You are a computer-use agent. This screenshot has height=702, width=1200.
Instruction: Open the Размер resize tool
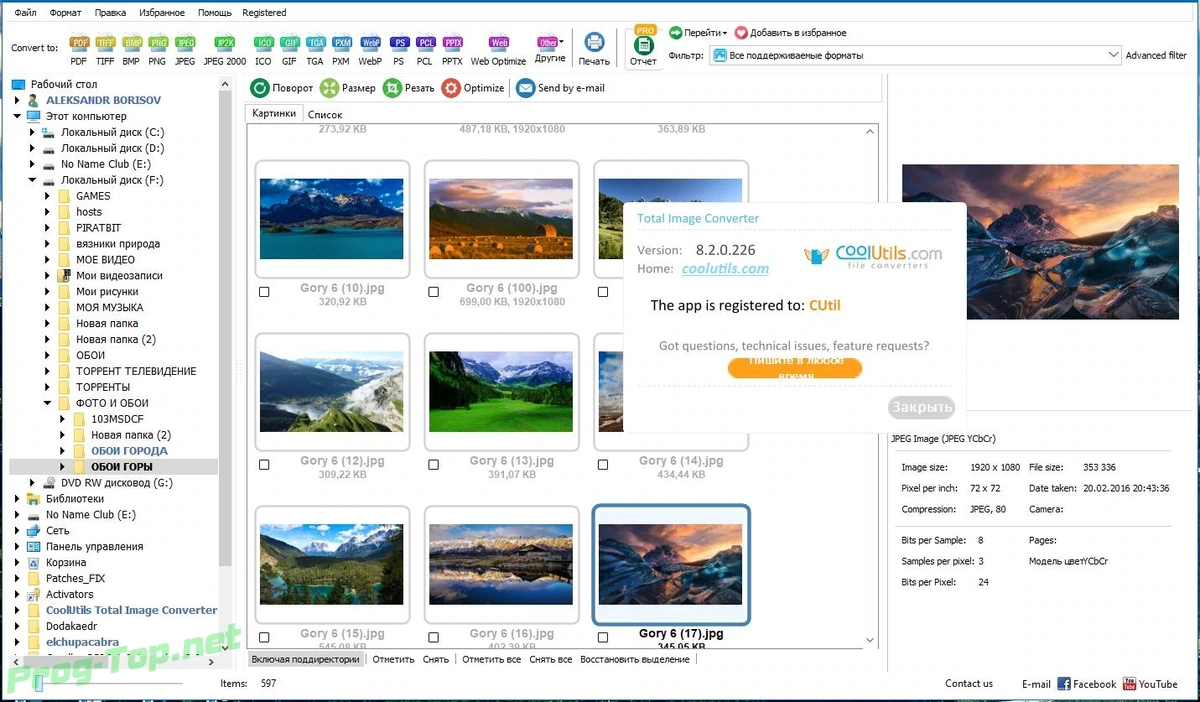[348, 88]
